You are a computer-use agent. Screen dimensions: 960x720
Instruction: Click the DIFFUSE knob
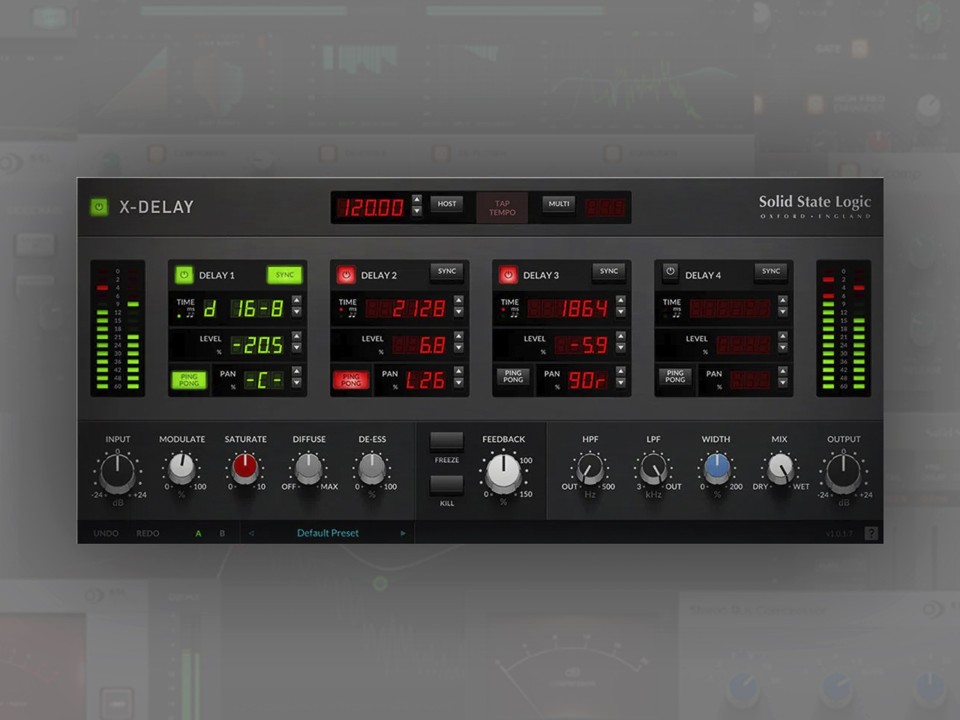(309, 468)
